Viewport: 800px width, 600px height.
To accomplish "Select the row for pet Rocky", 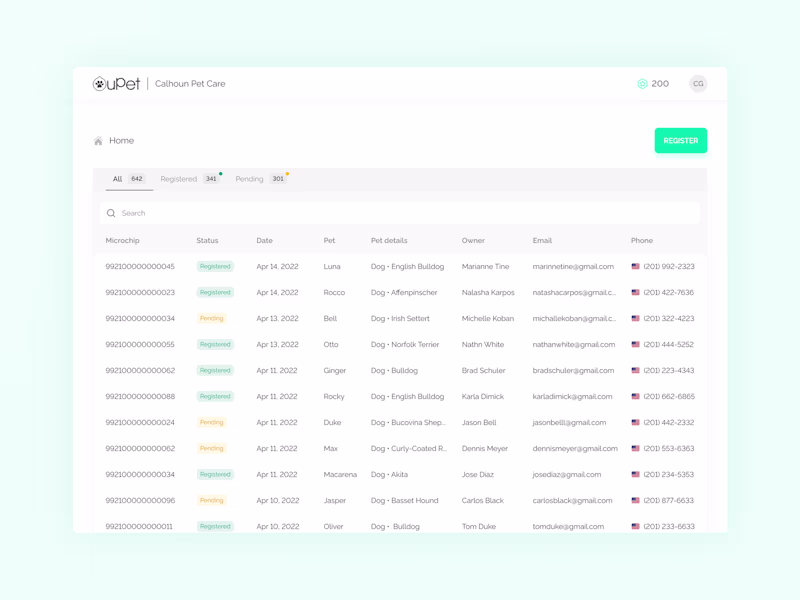I will point(336,396).
